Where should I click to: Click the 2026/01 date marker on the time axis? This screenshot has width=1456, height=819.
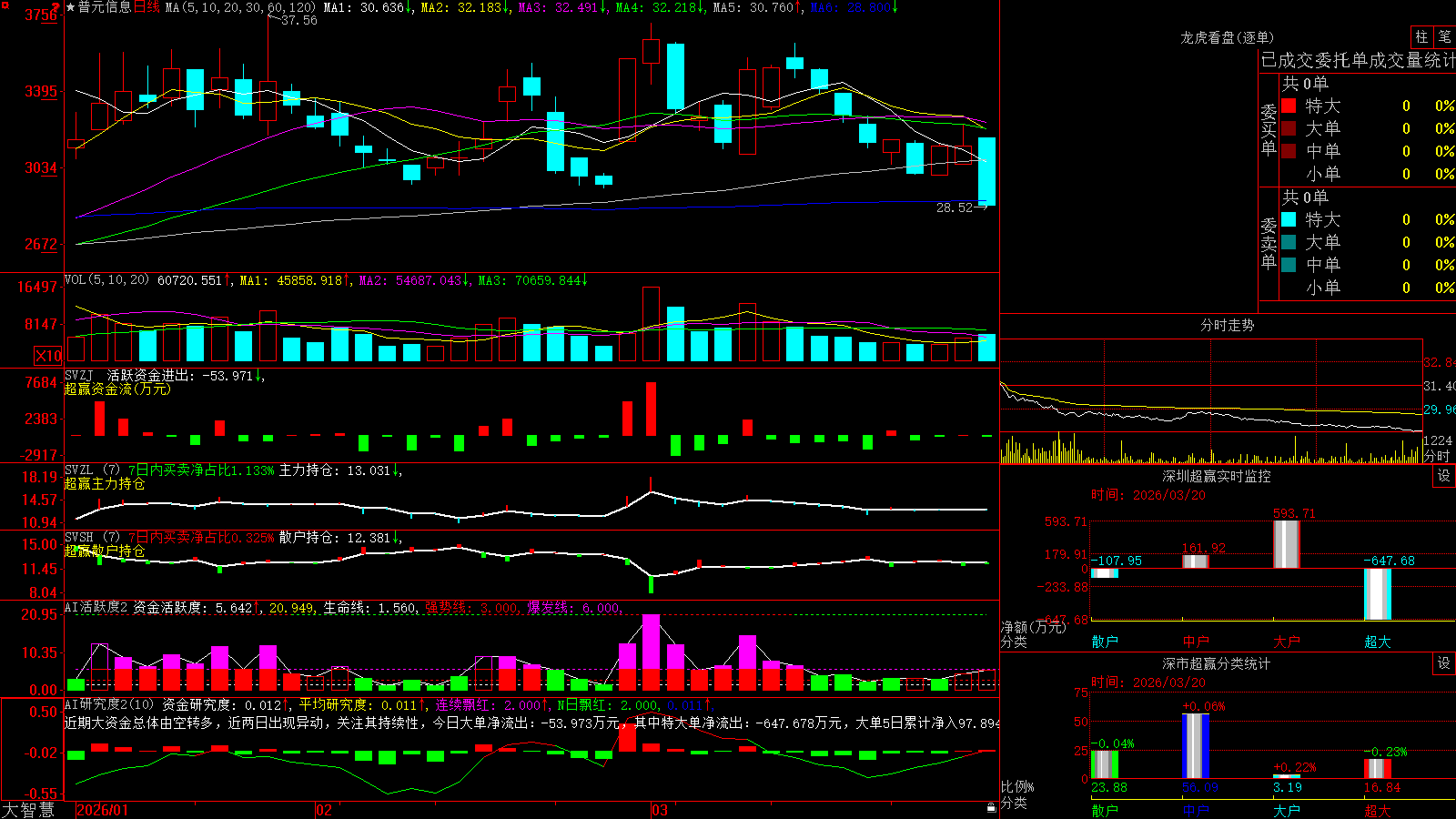103,810
